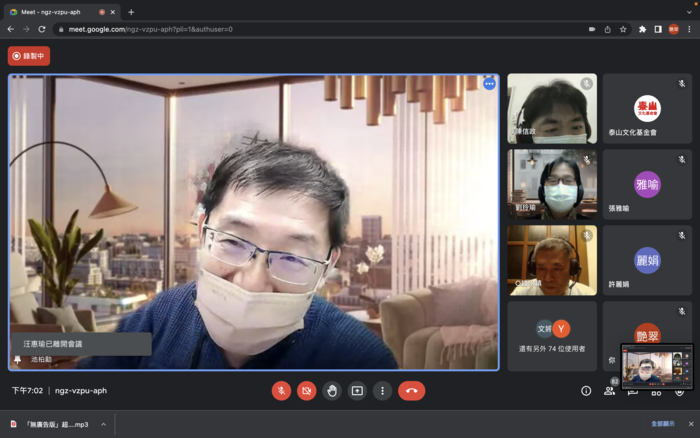Click the blue options button on main video
Screen dimensions: 700x438
pyautogui.click(x=489, y=84)
